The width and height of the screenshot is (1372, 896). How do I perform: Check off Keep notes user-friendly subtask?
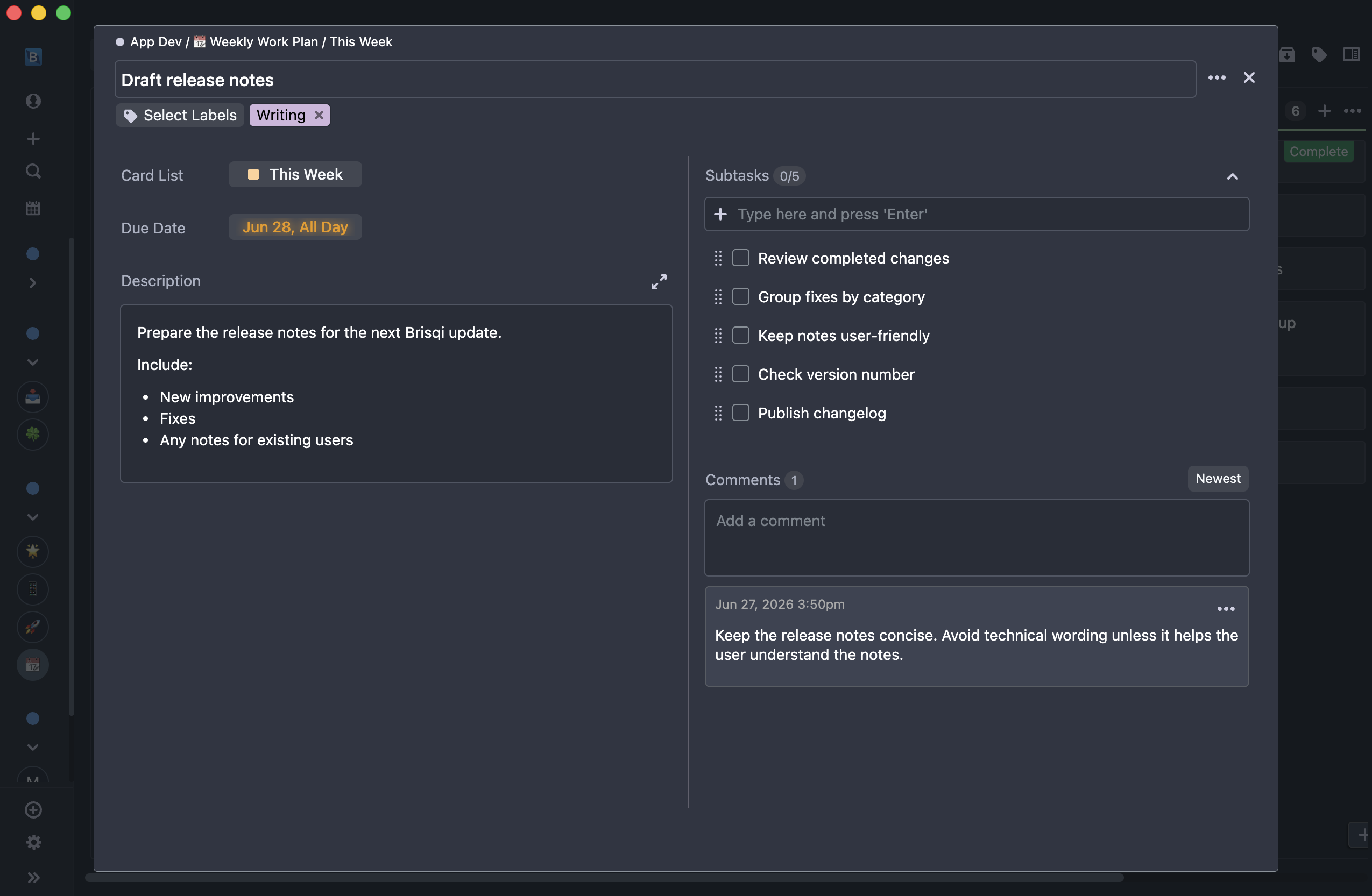[741, 335]
